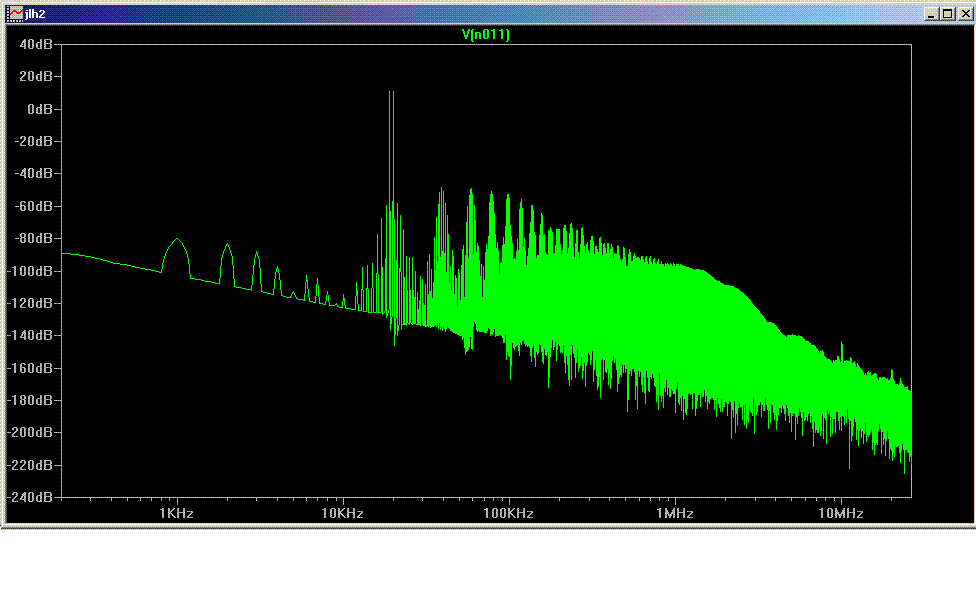
Task: Select the 100KHz frequency axis label
Action: (508, 513)
